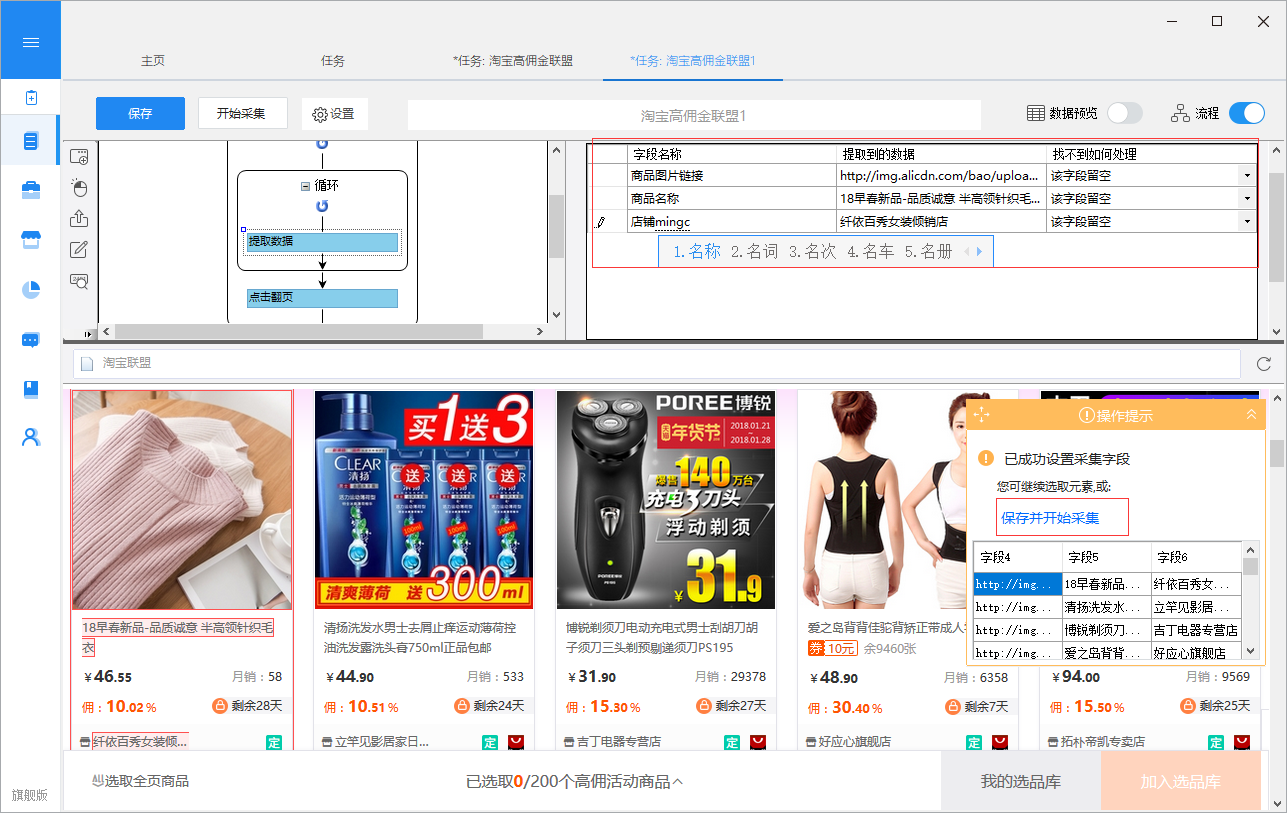1287x813 pixels.
Task: Click the 字段5 column header in the tip table
Action: 1107,557
